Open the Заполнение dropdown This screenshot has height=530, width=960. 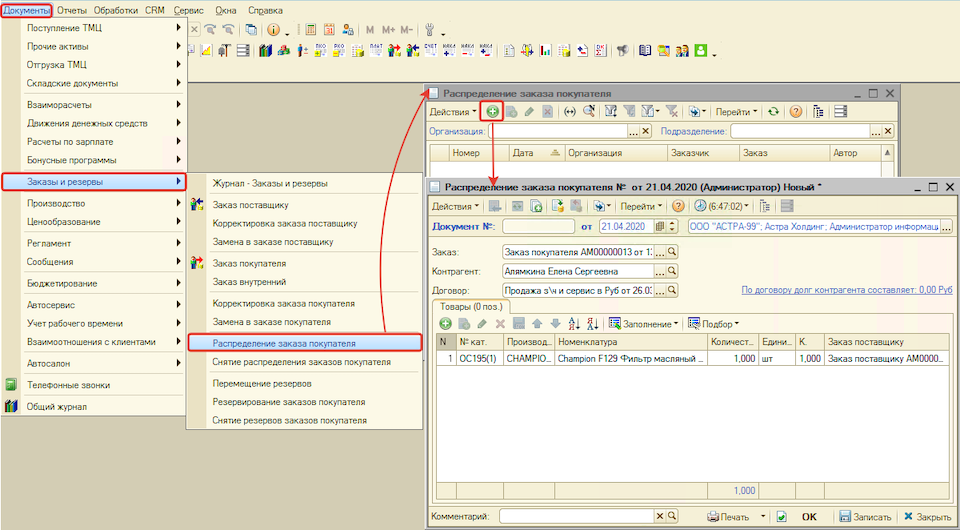click(643, 324)
